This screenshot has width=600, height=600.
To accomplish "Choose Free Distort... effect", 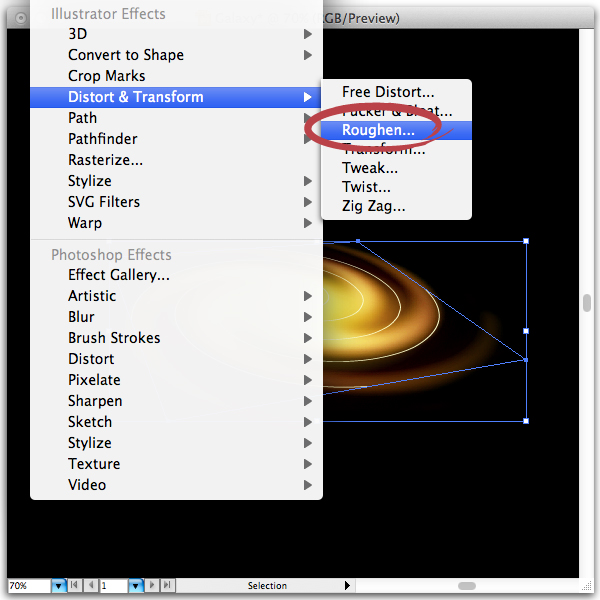I will (396, 92).
